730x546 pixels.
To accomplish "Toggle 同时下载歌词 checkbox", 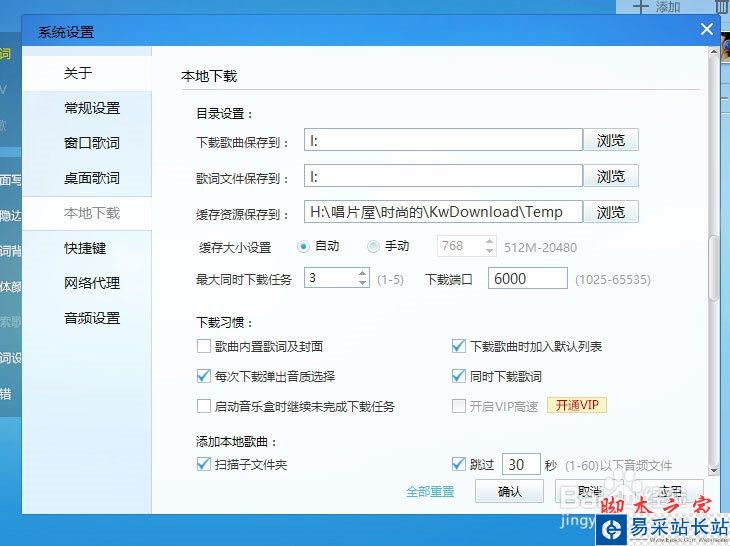I will (x=459, y=376).
